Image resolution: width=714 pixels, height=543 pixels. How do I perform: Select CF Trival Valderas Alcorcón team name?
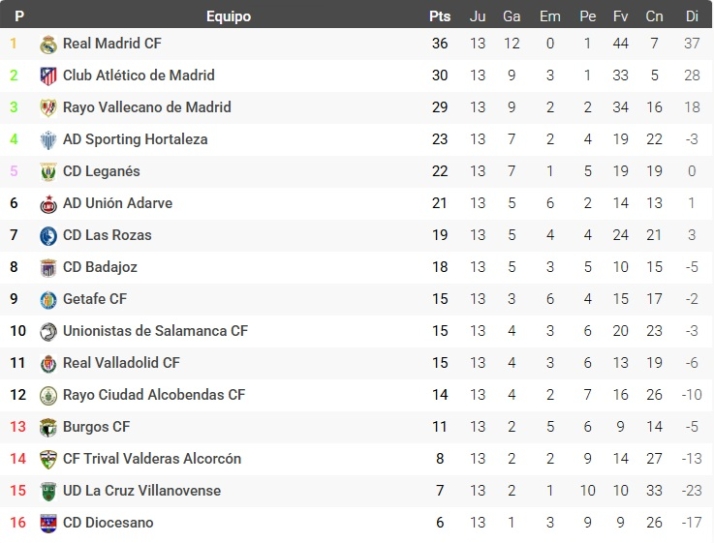152,459
